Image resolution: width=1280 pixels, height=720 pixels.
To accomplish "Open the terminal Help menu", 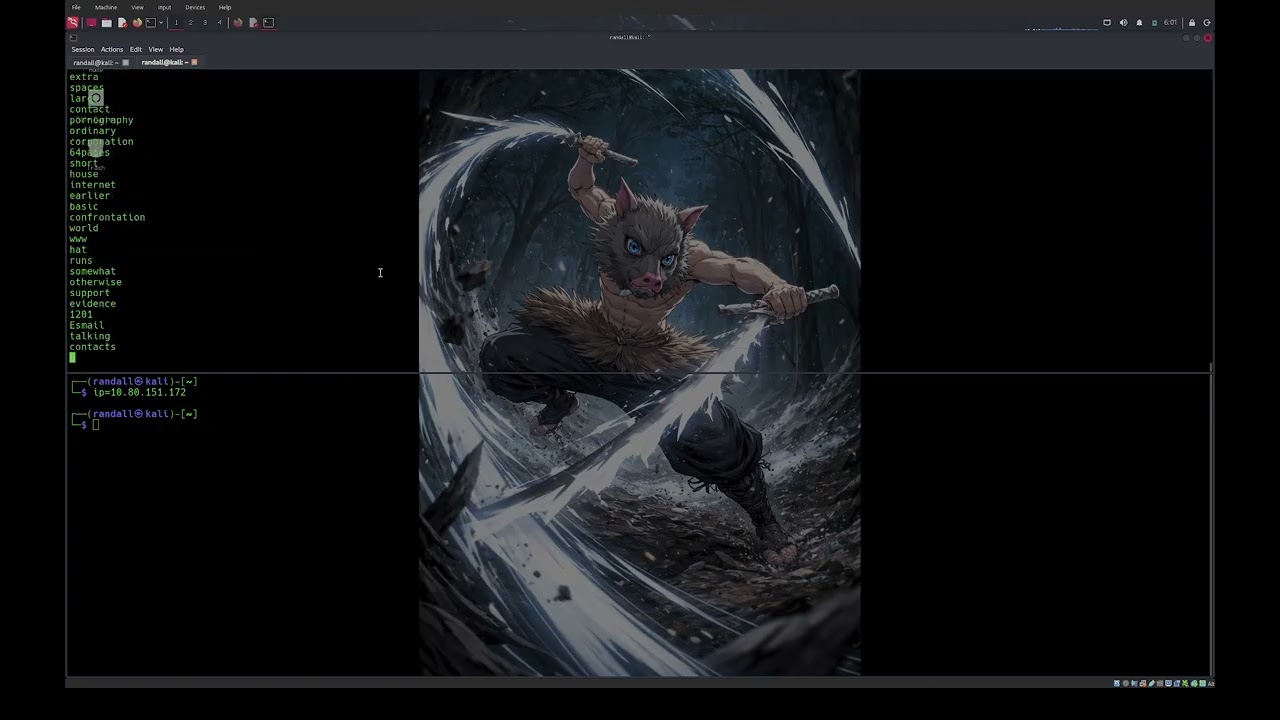I will tap(177, 49).
